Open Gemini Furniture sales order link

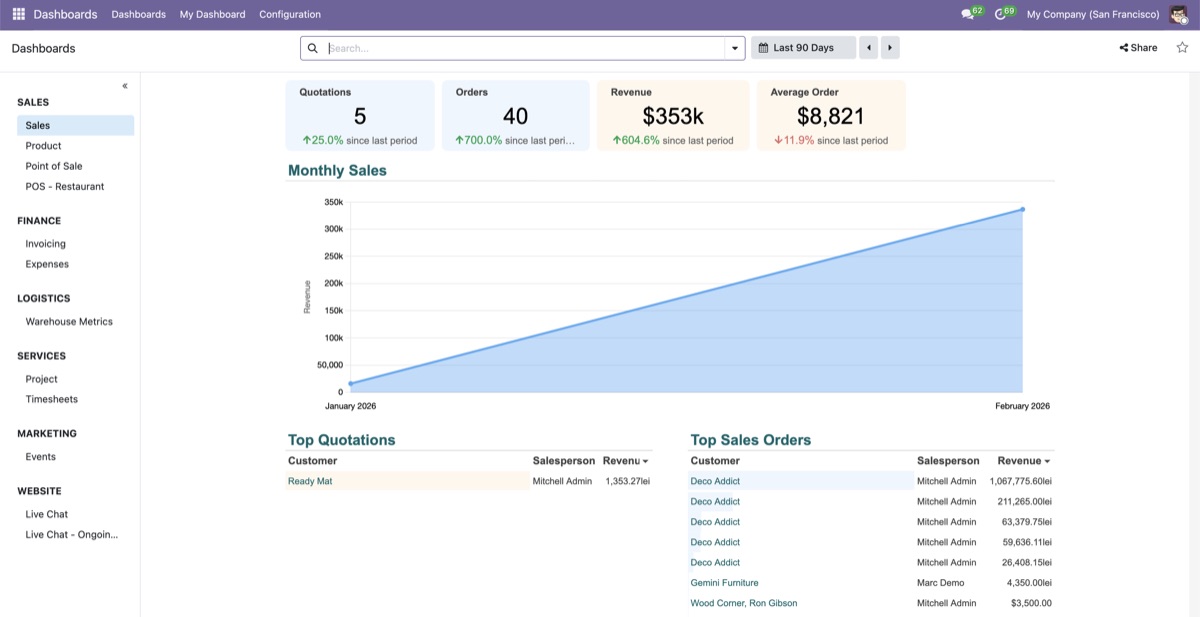coord(724,583)
